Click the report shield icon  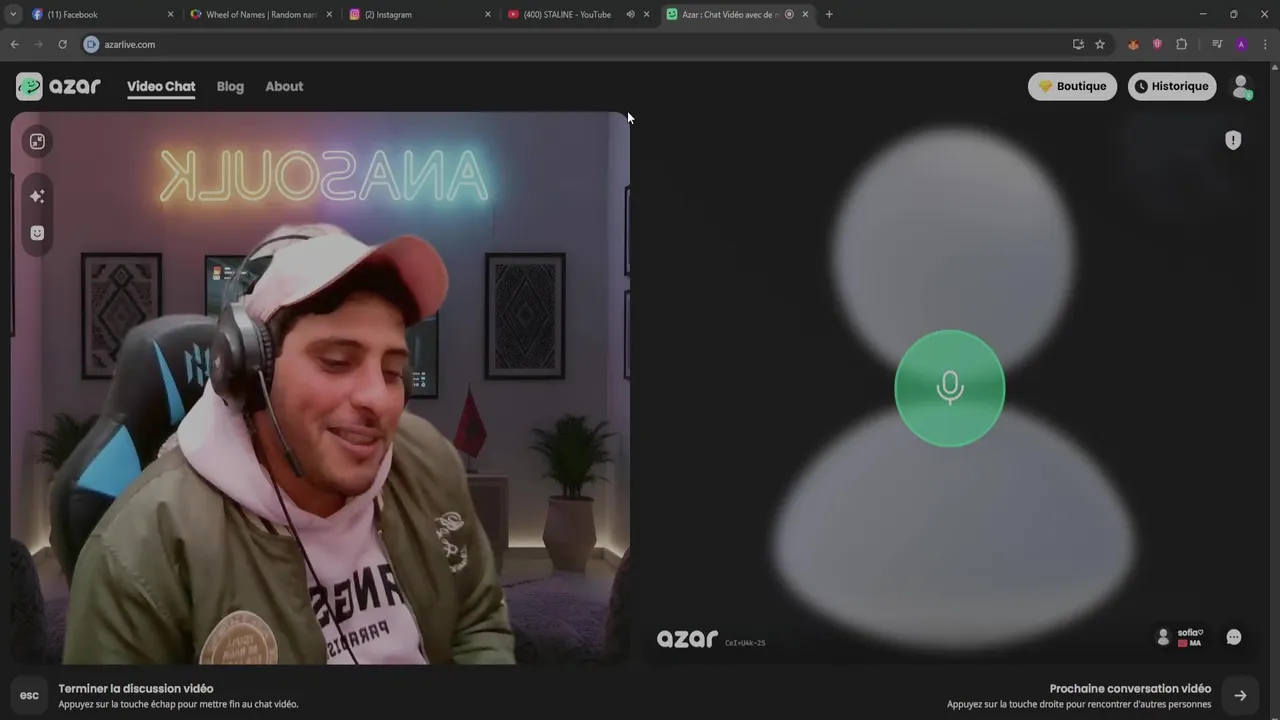(1233, 140)
